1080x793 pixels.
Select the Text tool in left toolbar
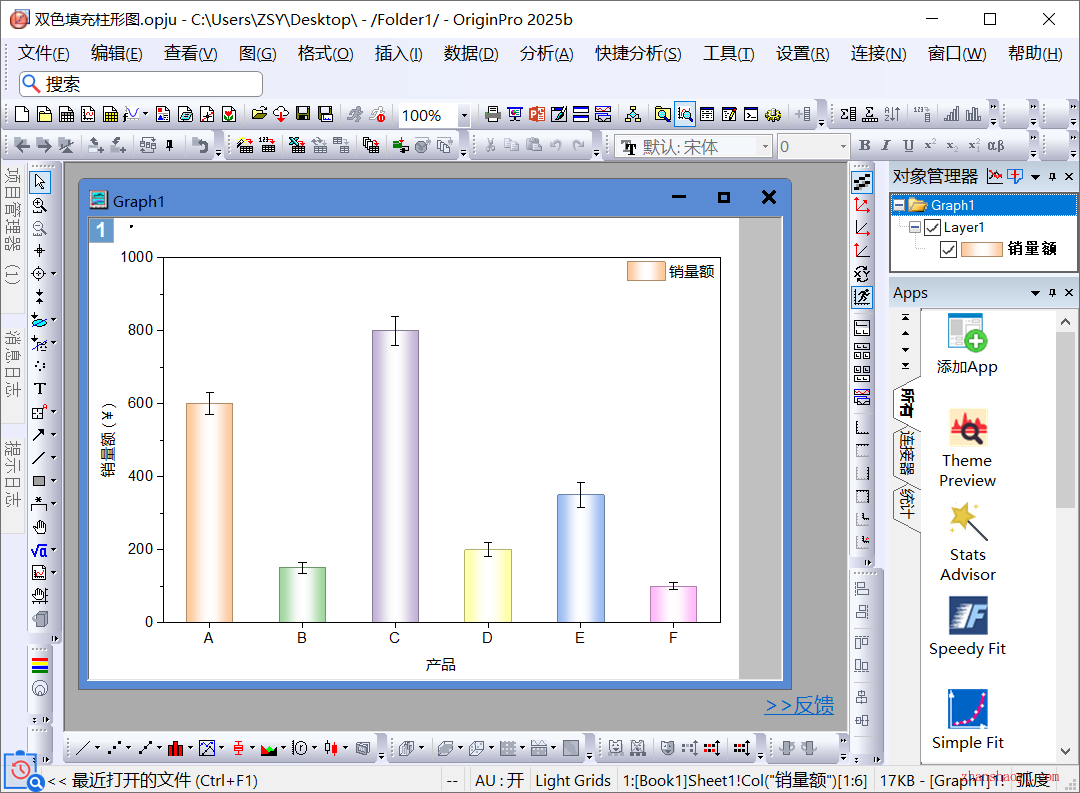(x=40, y=389)
